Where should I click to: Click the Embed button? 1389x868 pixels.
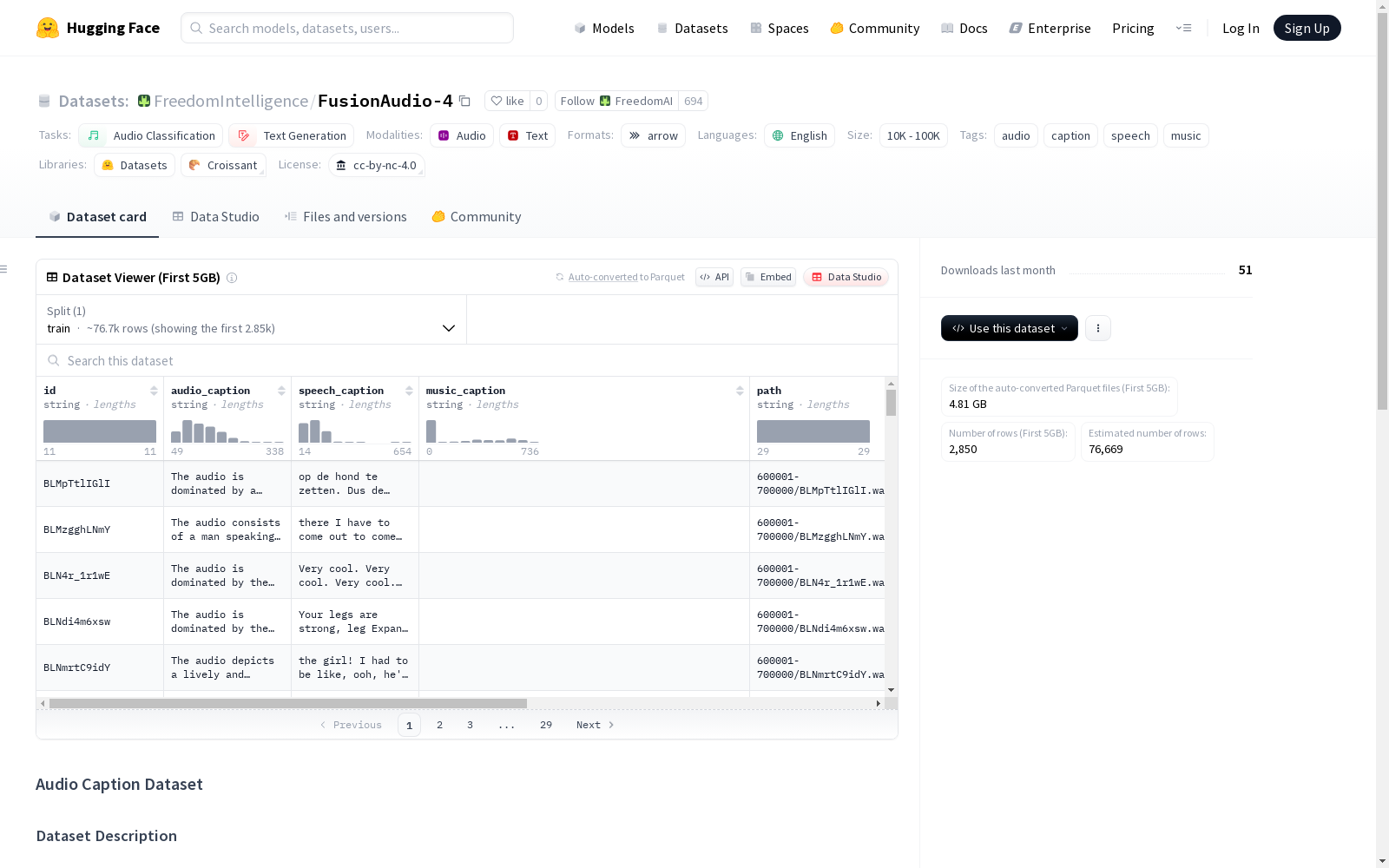coord(768,277)
